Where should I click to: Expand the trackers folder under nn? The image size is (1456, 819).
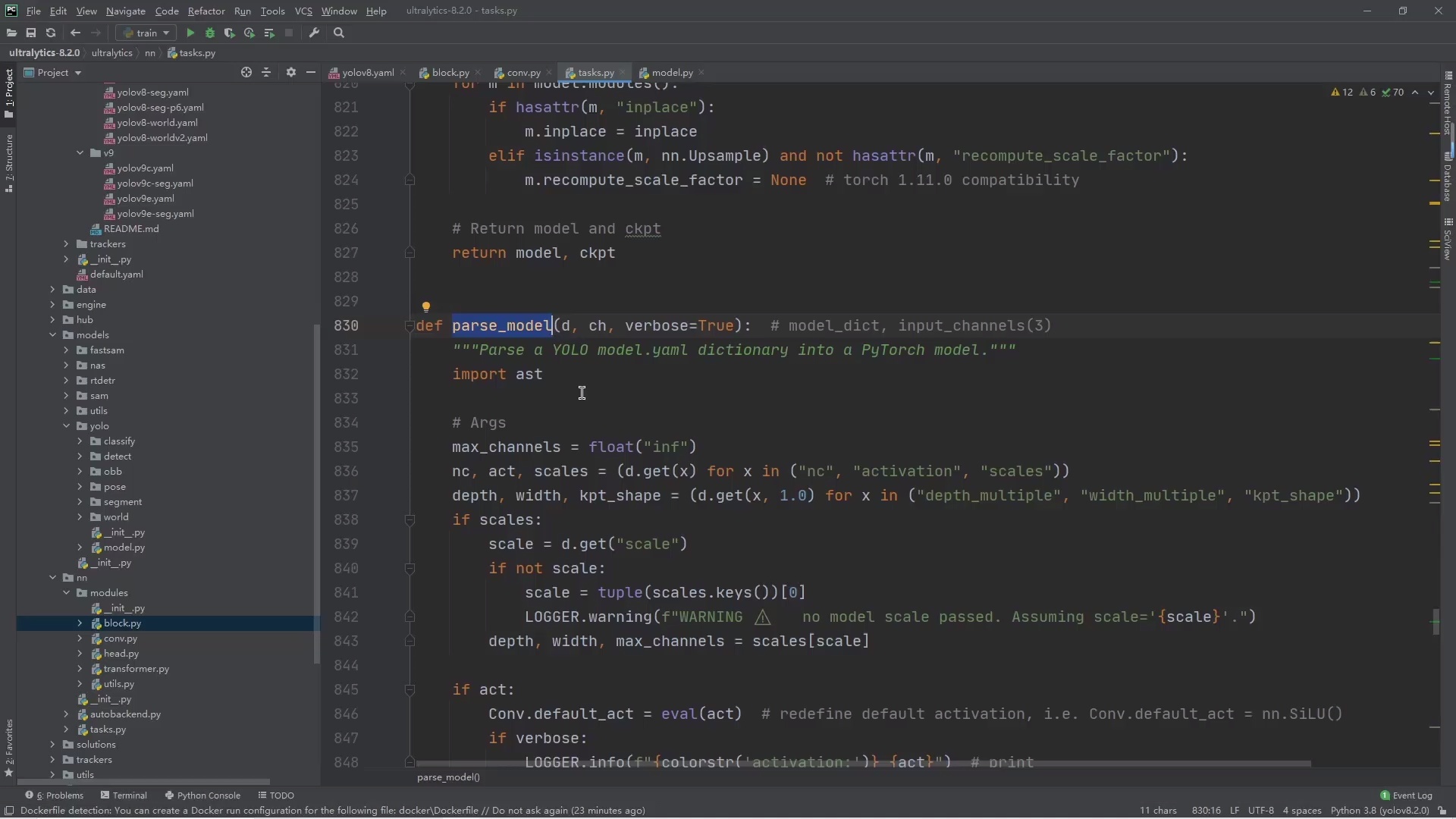tap(52, 760)
